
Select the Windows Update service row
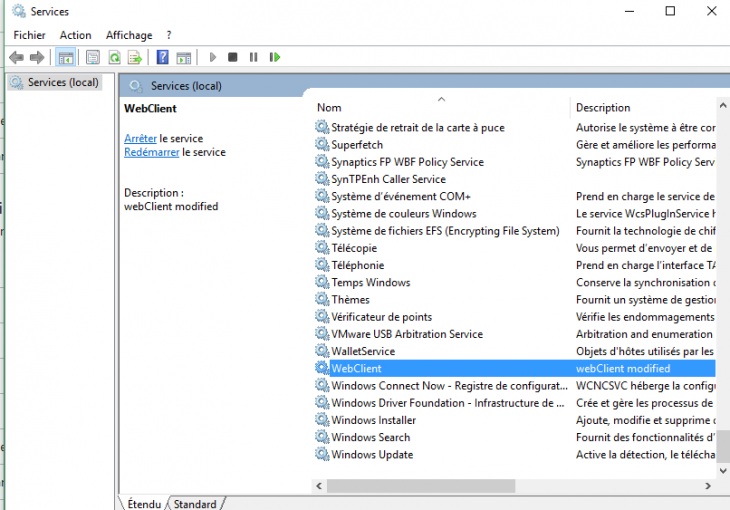pyautogui.click(x=372, y=455)
